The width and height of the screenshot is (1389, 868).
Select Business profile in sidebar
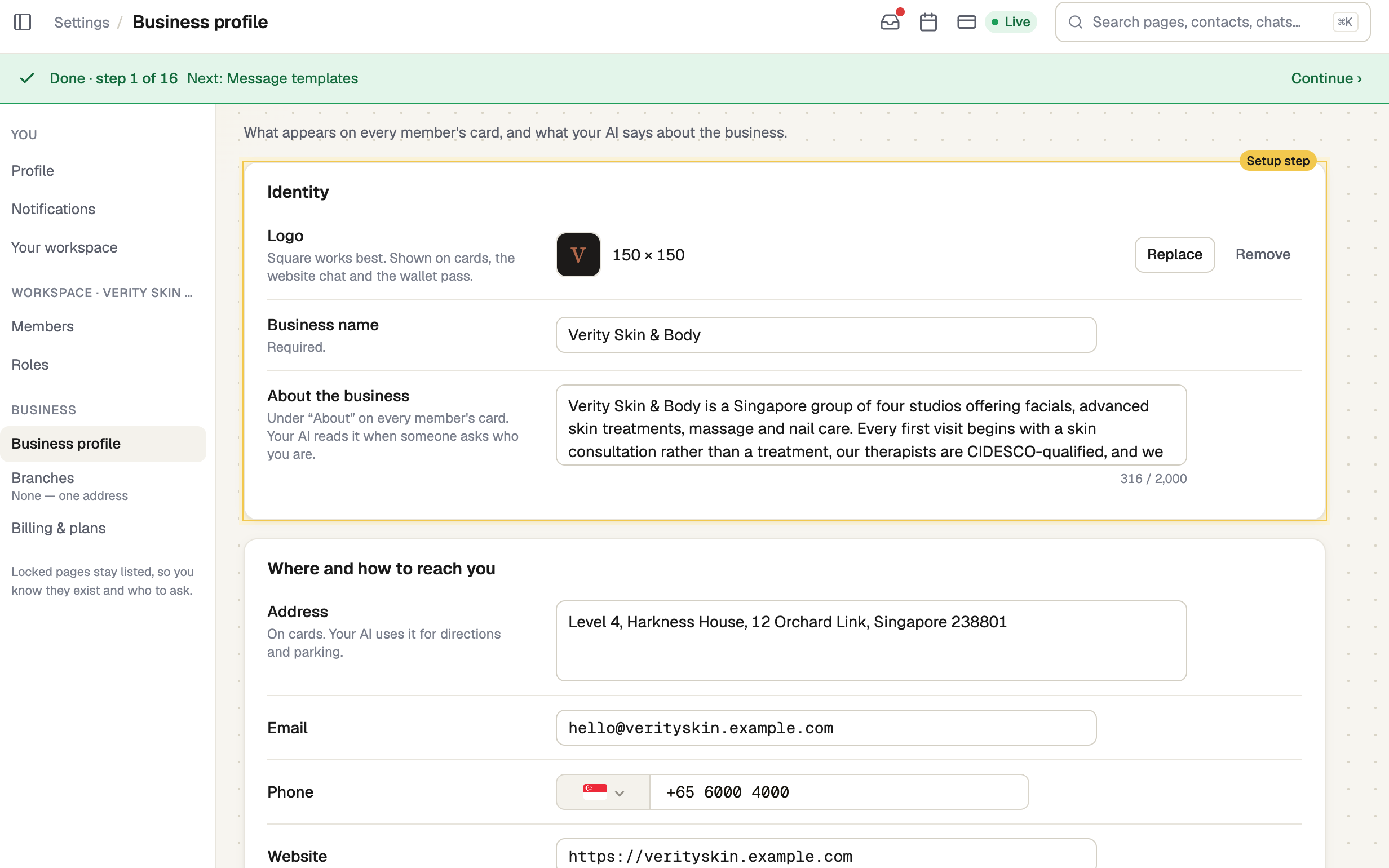point(103,444)
